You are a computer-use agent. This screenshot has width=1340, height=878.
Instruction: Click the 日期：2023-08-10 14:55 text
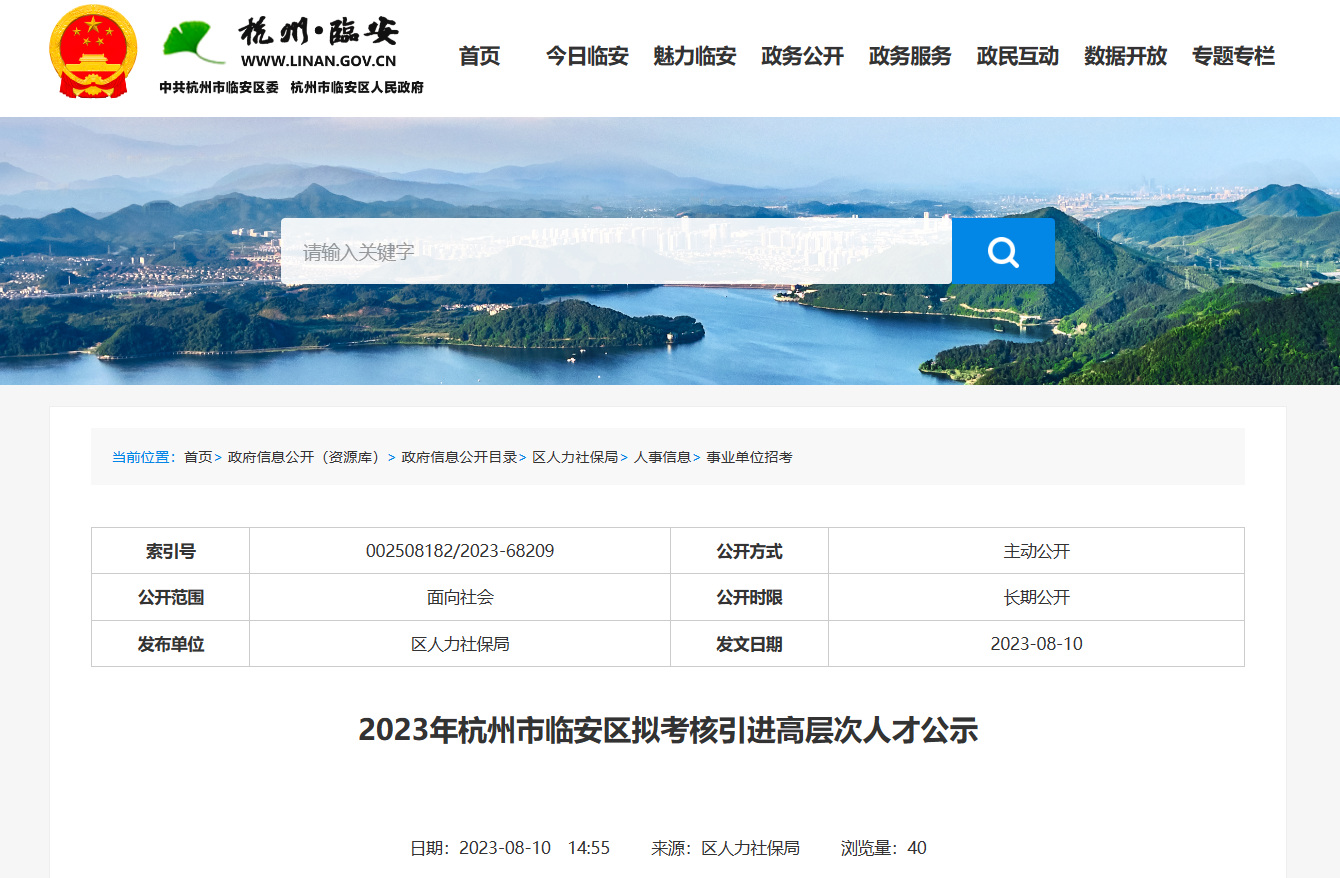(510, 848)
